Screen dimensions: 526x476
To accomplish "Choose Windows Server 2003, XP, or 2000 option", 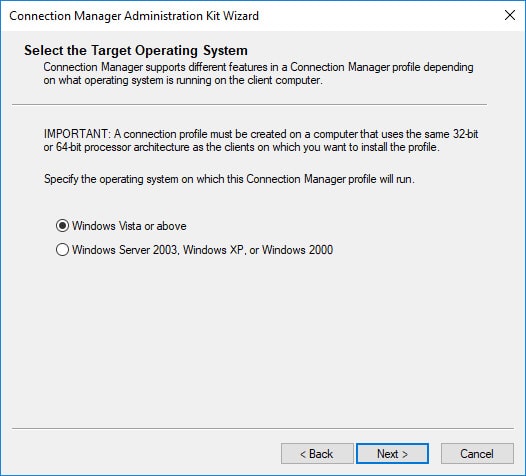I will (x=62, y=250).
